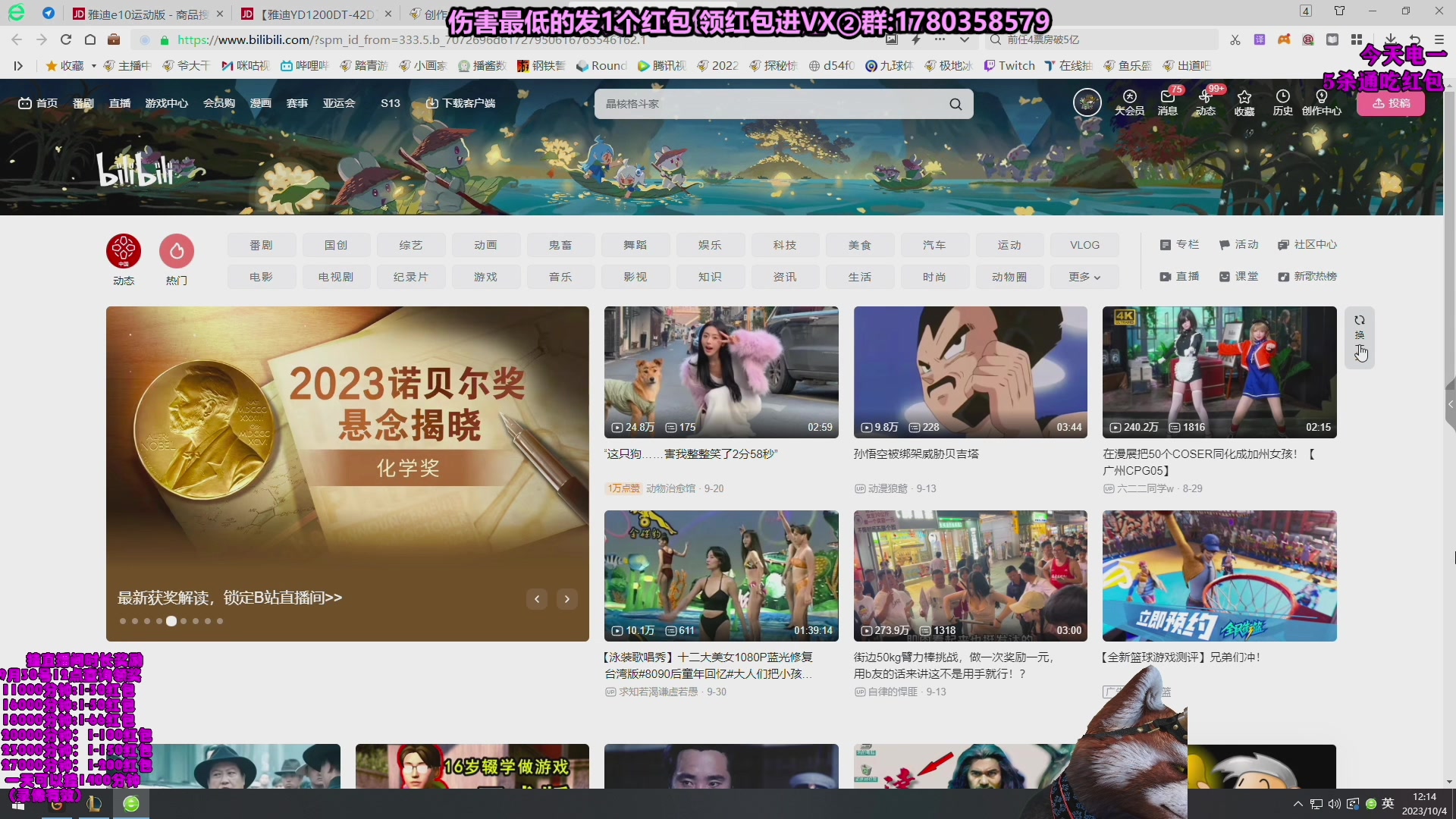This screenshot has height=819, width=1456.
Task: Open the 消息 messages icon
Action: [x=1167, y=104]
